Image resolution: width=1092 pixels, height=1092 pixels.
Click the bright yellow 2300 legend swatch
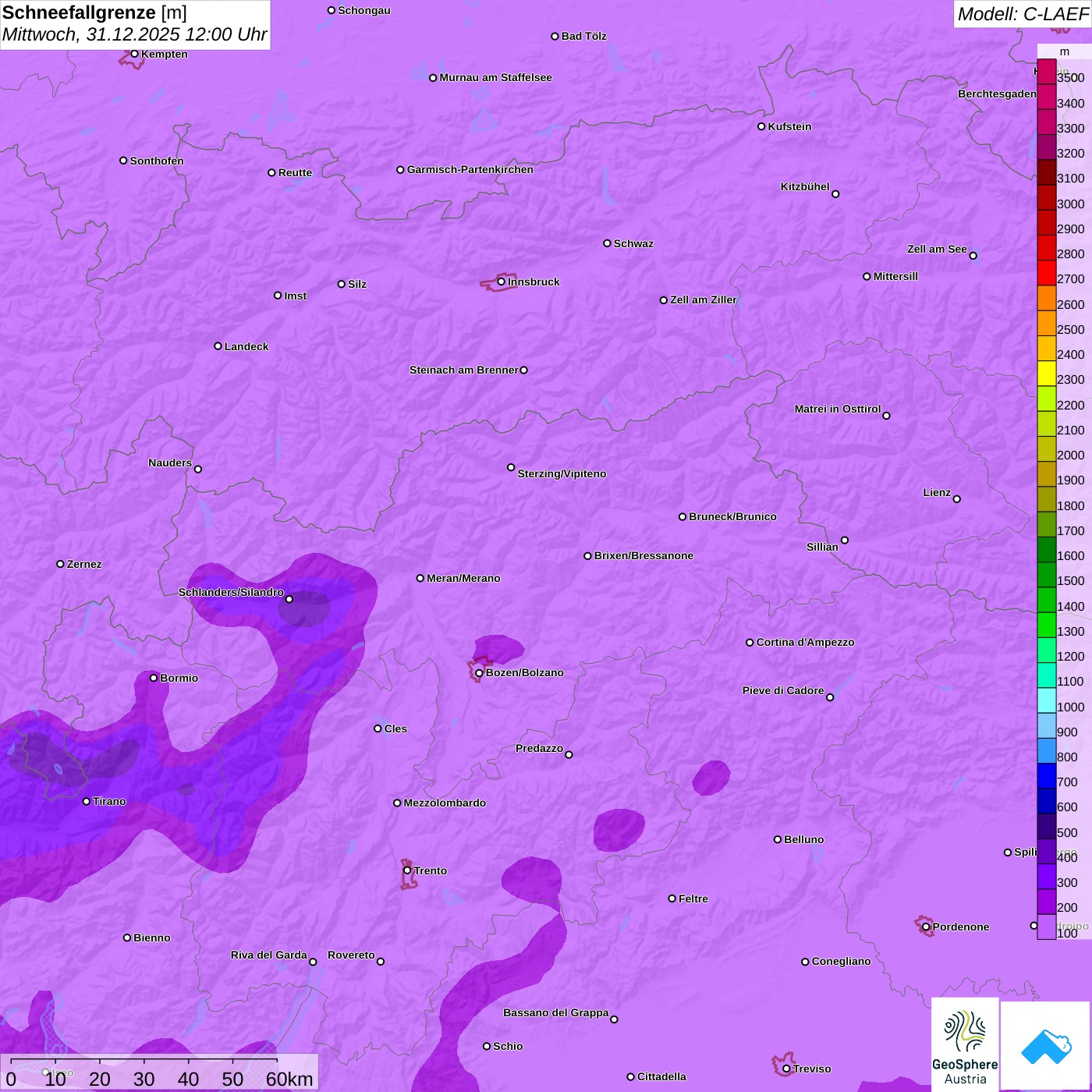point(1047,374)
